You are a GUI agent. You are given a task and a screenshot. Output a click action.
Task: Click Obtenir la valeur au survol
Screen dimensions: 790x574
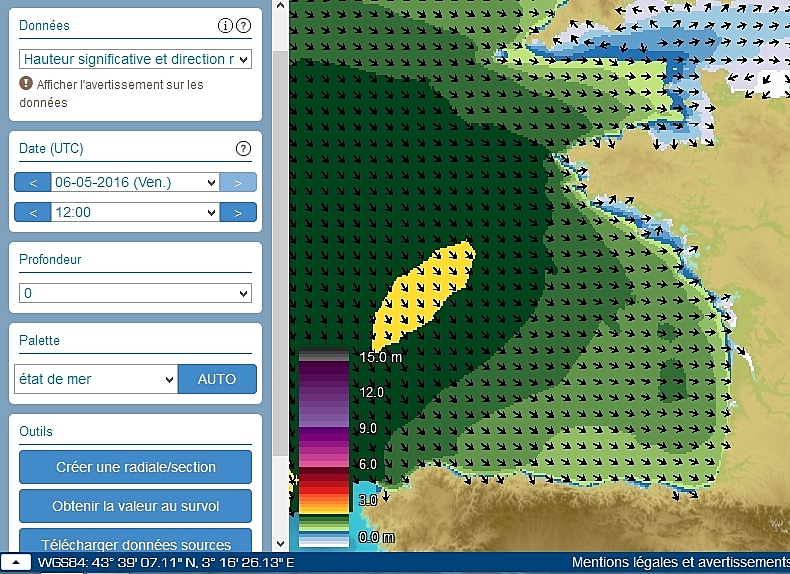(136, 506)
